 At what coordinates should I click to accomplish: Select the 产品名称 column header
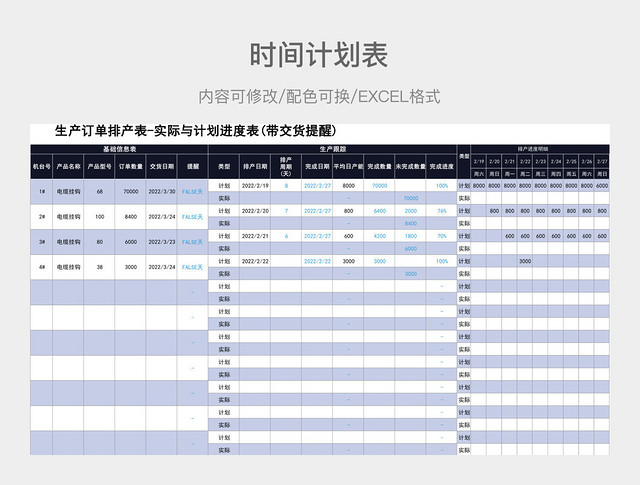click(x=68, y=167)
